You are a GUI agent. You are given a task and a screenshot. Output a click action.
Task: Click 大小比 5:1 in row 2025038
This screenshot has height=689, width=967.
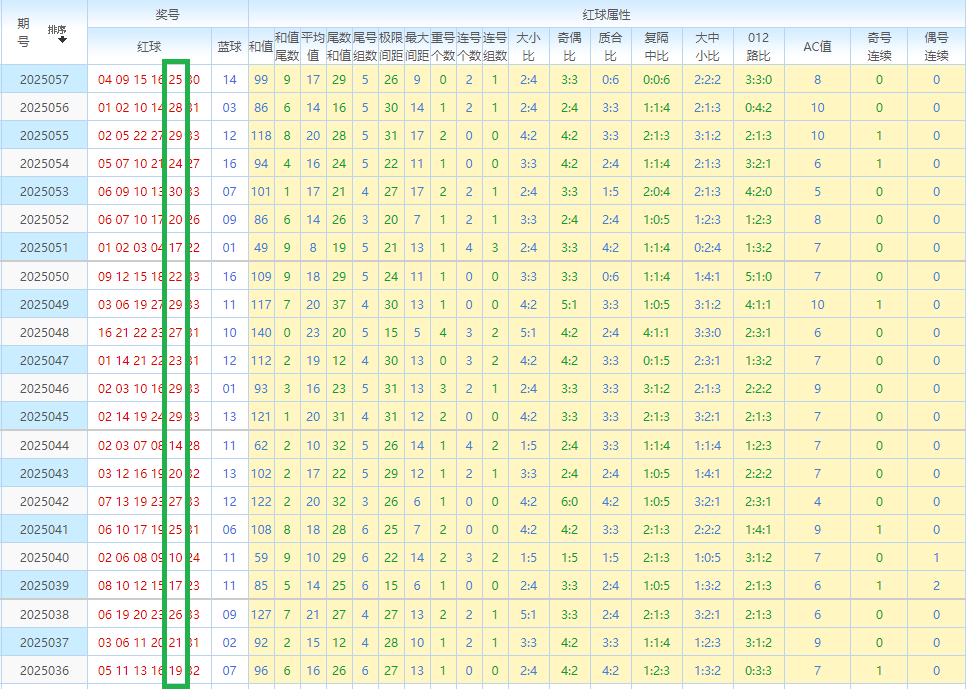pyautogui.click(x=529, y=614)
